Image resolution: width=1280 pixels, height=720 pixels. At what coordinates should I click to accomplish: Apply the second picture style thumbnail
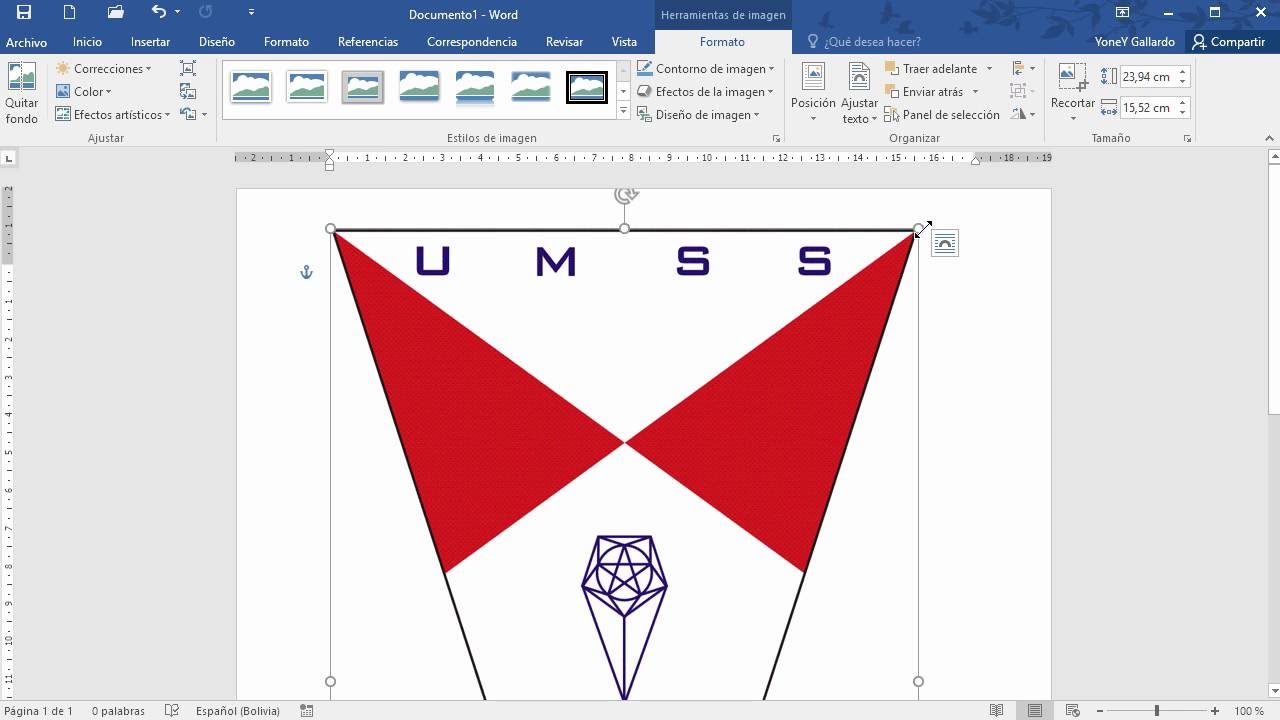point(306,87)
